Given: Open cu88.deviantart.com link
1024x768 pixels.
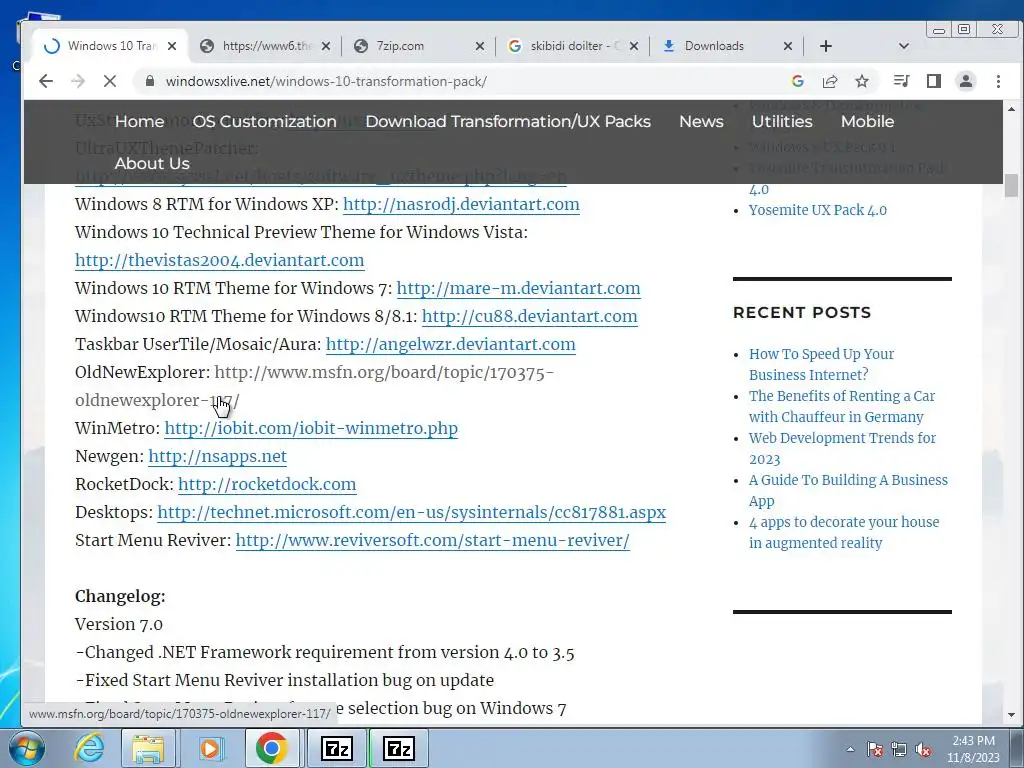Looking at the screenshot, I should click(530, 317).
